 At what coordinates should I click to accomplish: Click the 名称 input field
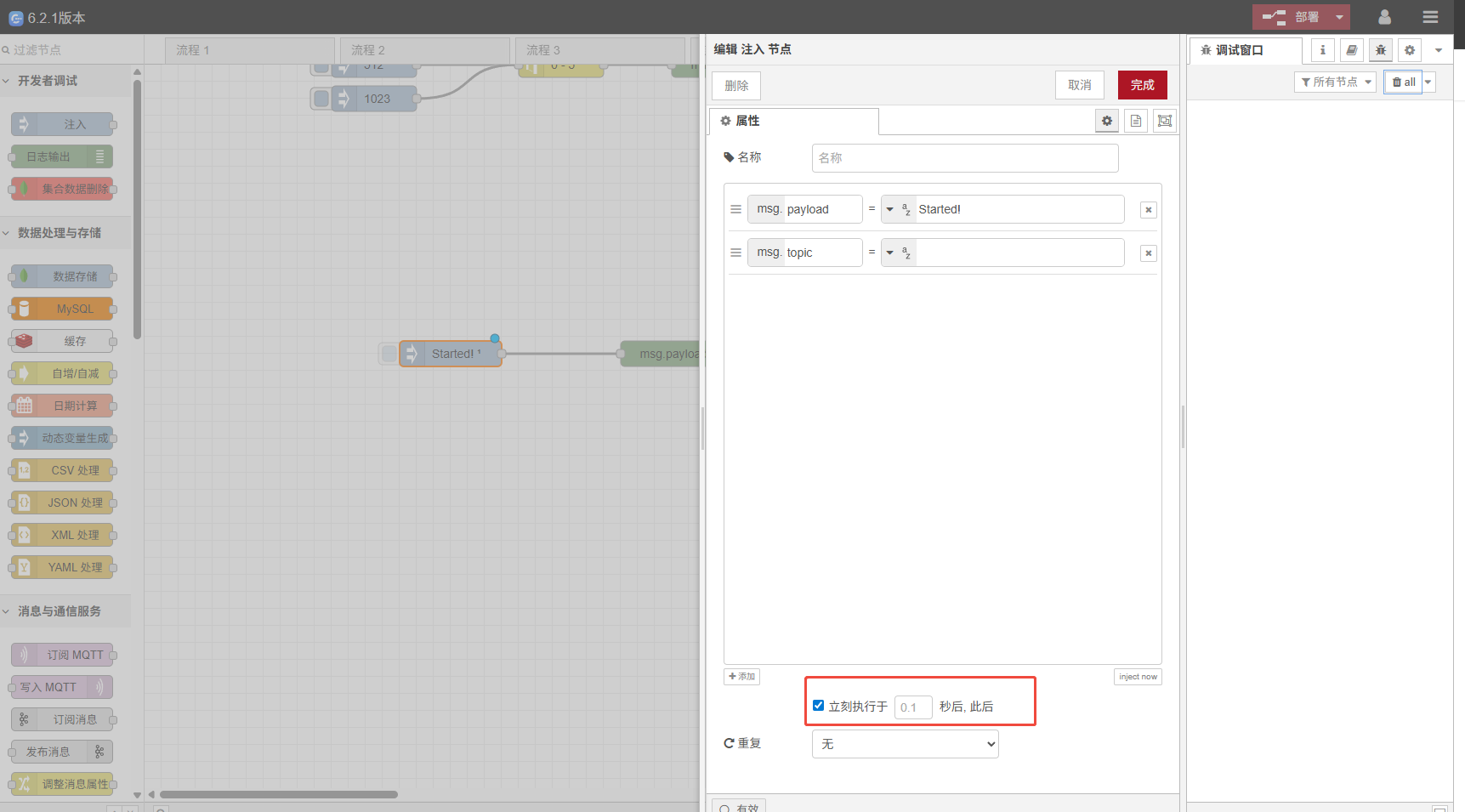click(x=964, y=158)
